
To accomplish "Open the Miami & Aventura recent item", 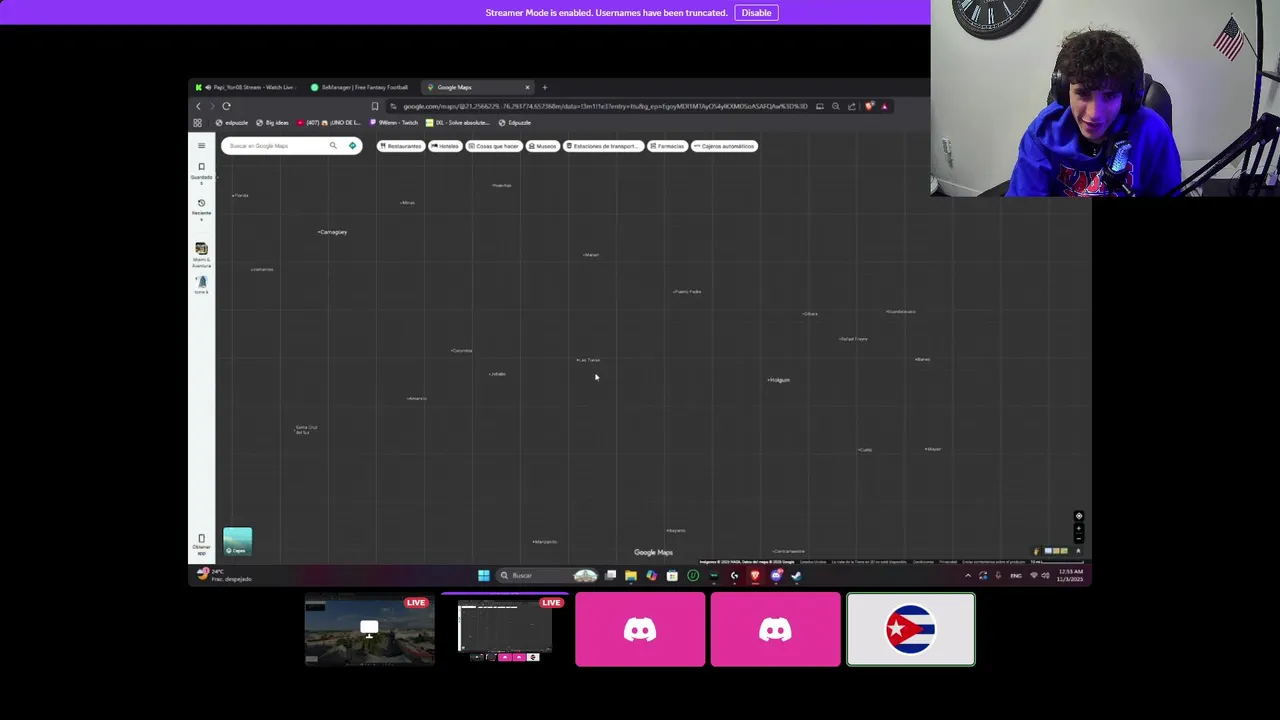I will click(x=201, y=254).
